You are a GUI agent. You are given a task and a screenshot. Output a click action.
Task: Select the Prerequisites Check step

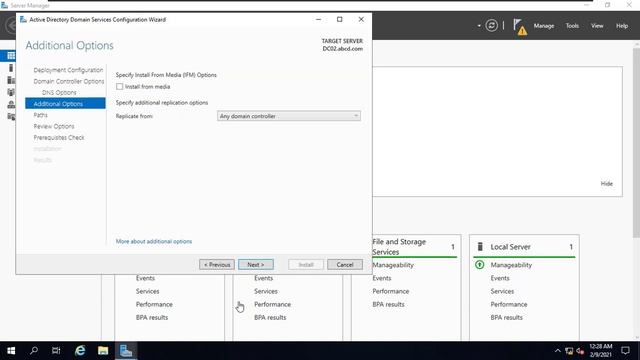click(x=59, y=138)
